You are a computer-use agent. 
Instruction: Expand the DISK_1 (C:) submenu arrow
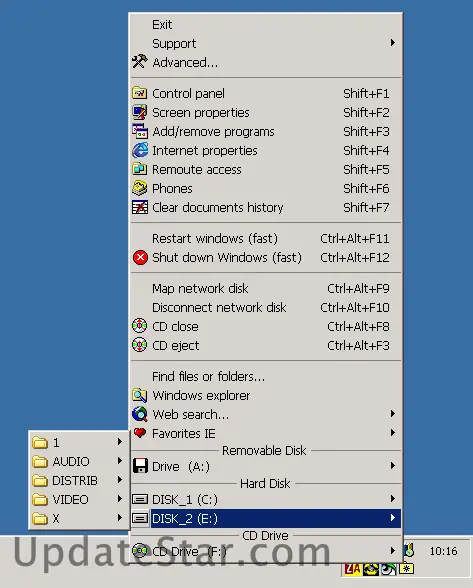click(x=392, y=499)
